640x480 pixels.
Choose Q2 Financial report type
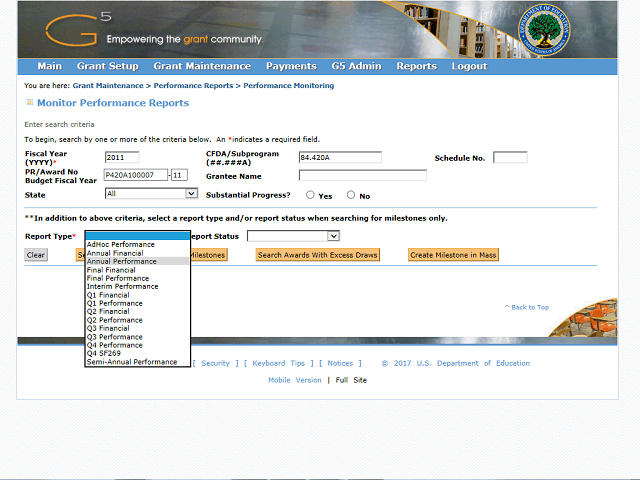[138, 311]
